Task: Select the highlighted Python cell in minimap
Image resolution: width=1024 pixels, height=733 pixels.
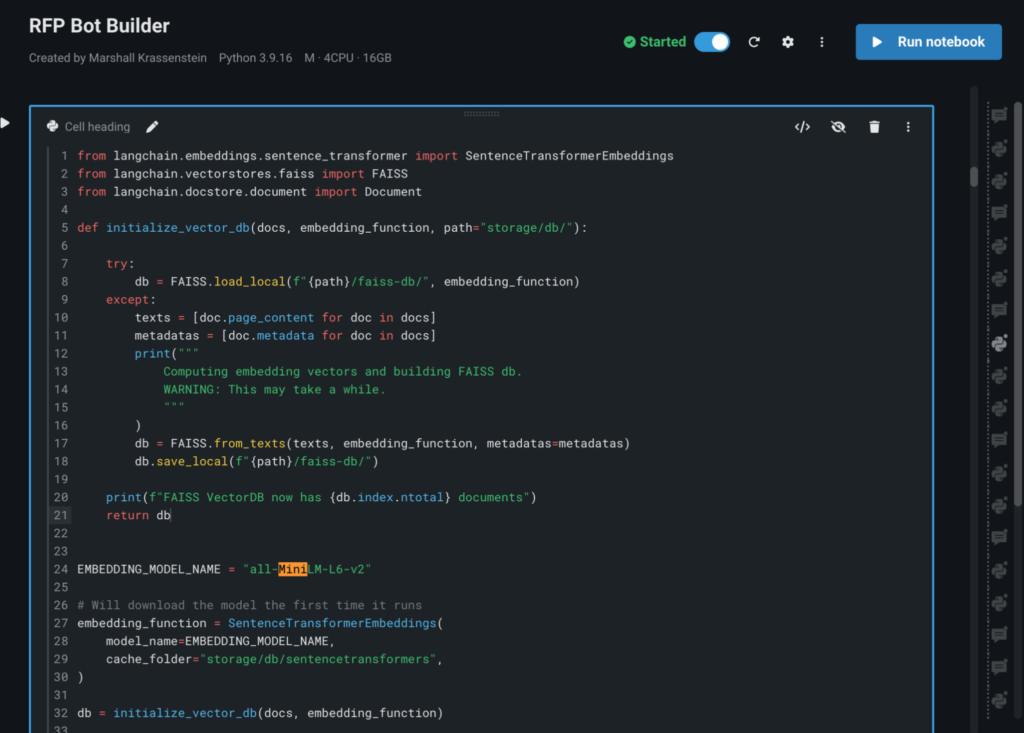Action: 998,343
